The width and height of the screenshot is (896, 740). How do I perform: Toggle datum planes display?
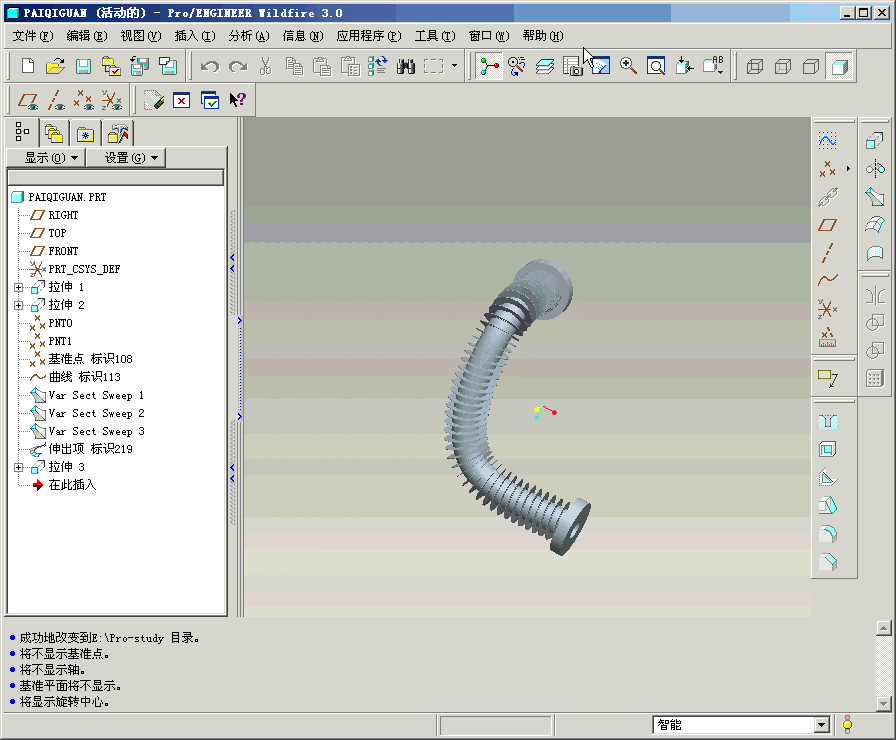click(x=27, y=101)
